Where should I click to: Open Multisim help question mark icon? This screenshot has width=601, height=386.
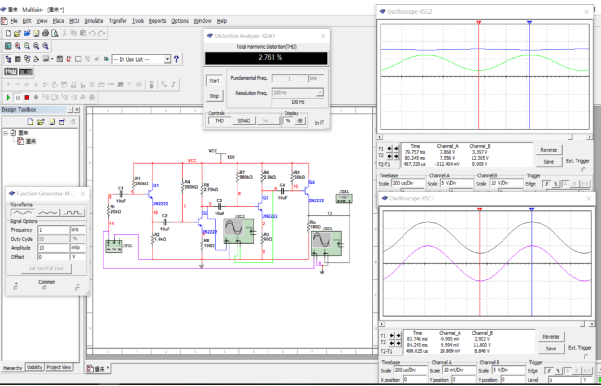point(176,59)
